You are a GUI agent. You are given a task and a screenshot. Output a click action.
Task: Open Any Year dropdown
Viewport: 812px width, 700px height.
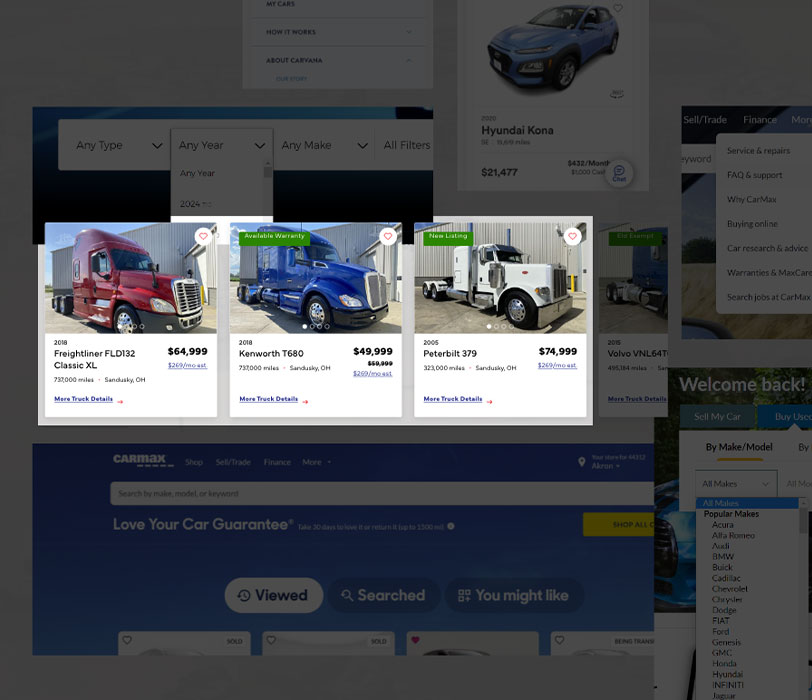coord(222,145)
